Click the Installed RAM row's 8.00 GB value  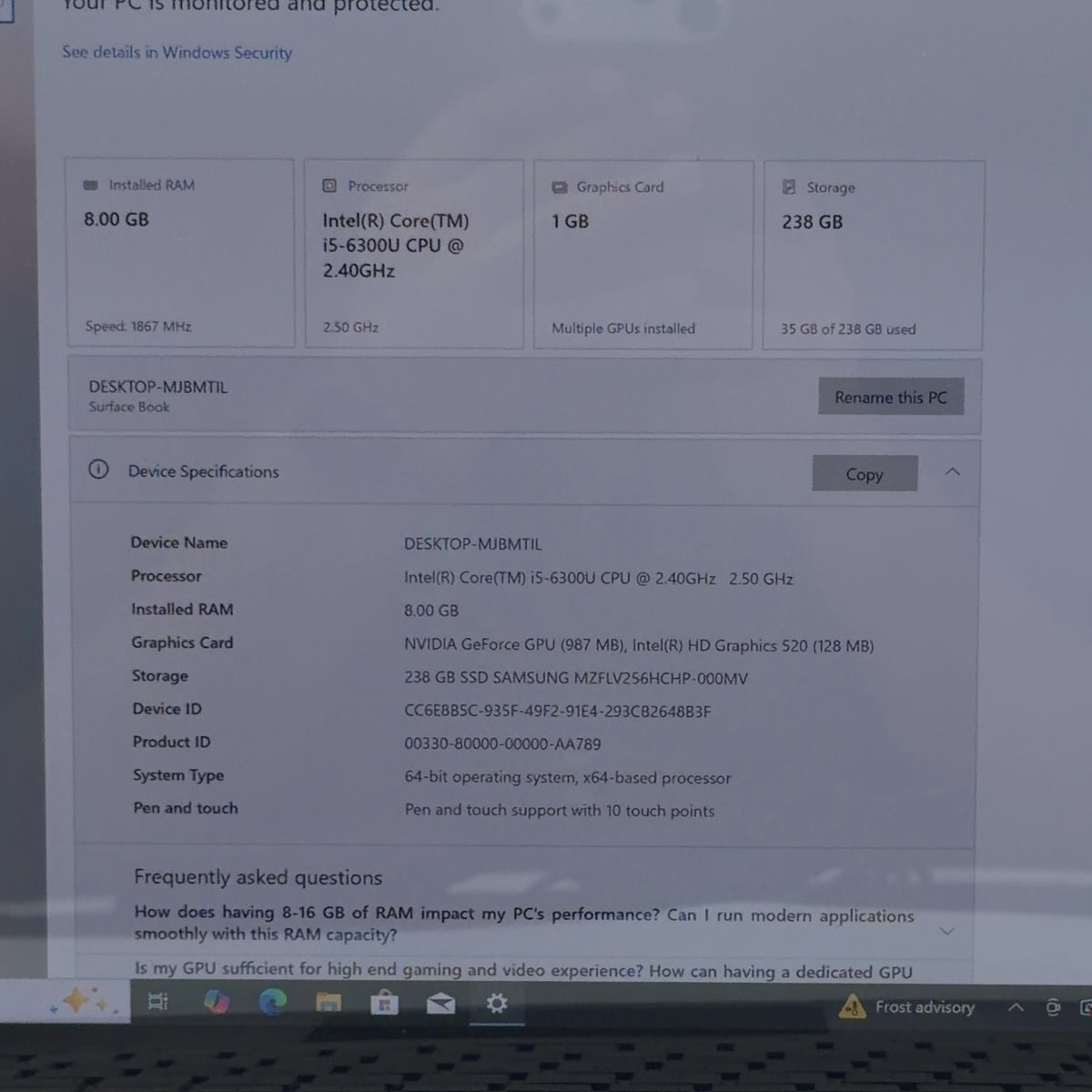tap(431, 611)
